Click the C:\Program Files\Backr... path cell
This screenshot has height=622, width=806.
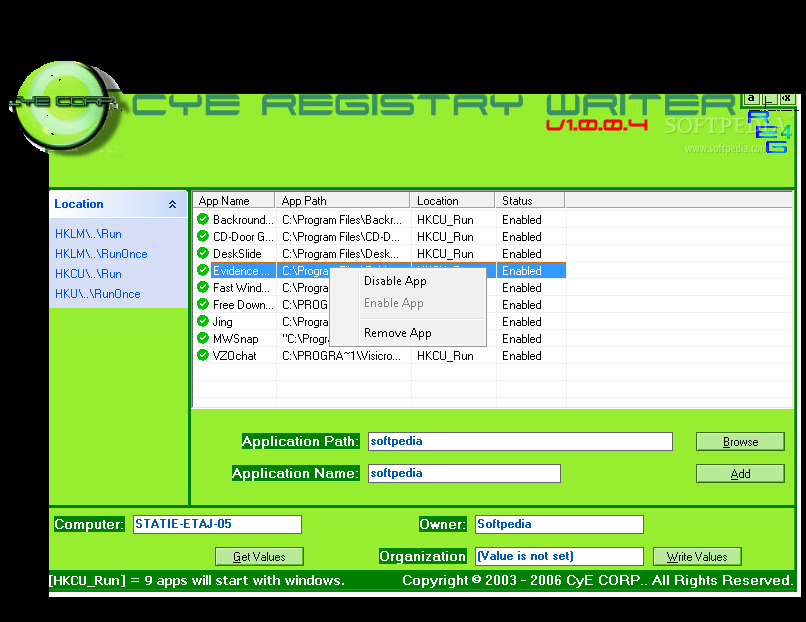pos(342,220)
